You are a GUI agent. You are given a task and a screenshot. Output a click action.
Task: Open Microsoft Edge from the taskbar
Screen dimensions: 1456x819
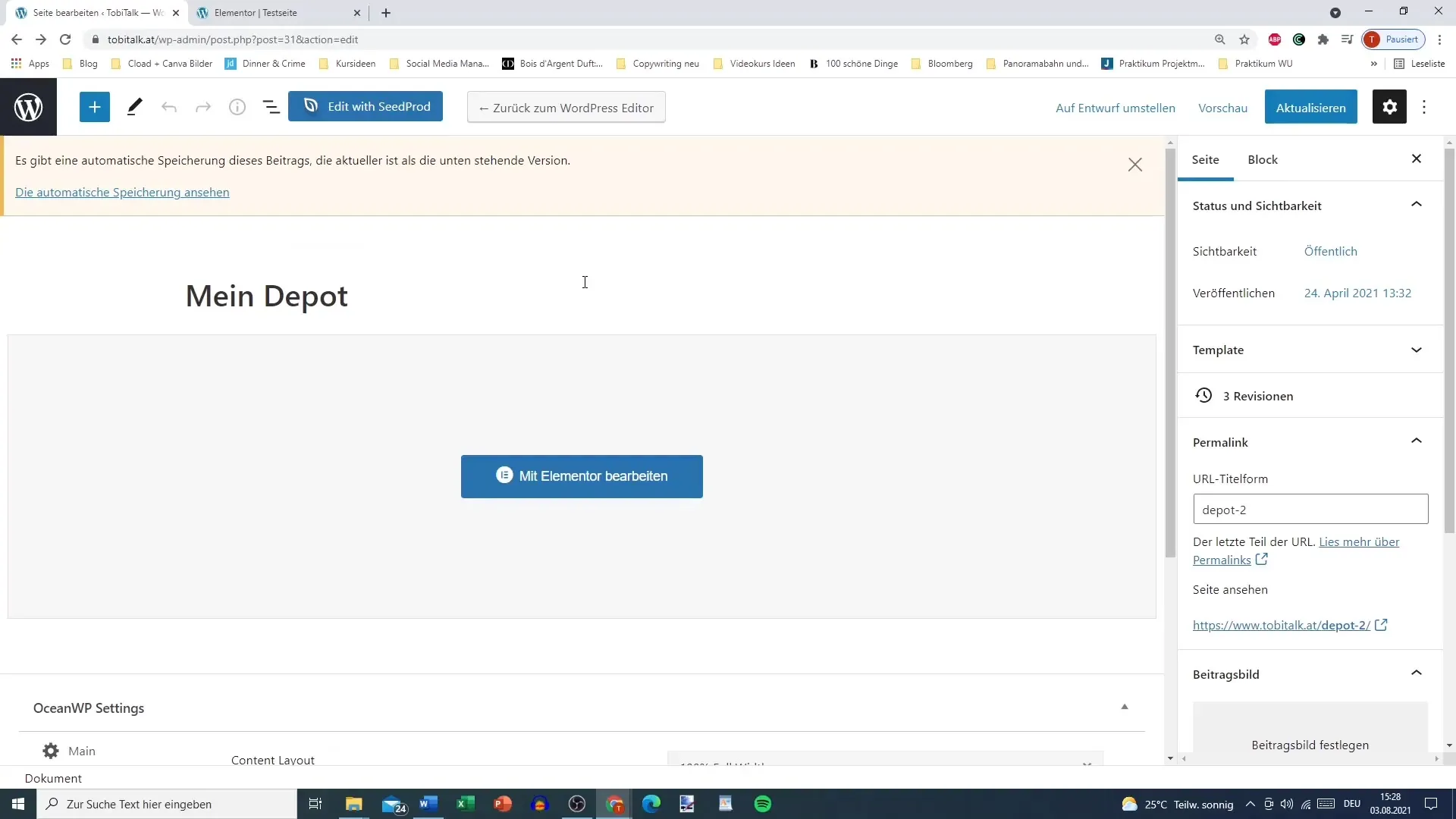651,804
